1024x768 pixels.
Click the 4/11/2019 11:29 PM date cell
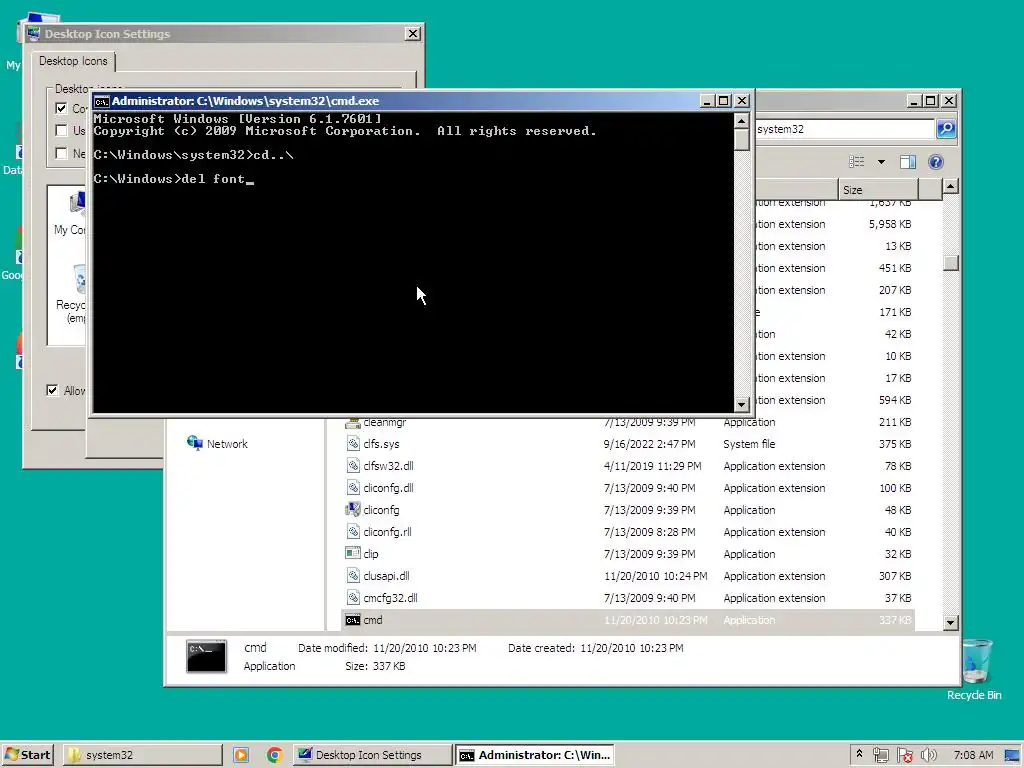click(x=652, y=466)
